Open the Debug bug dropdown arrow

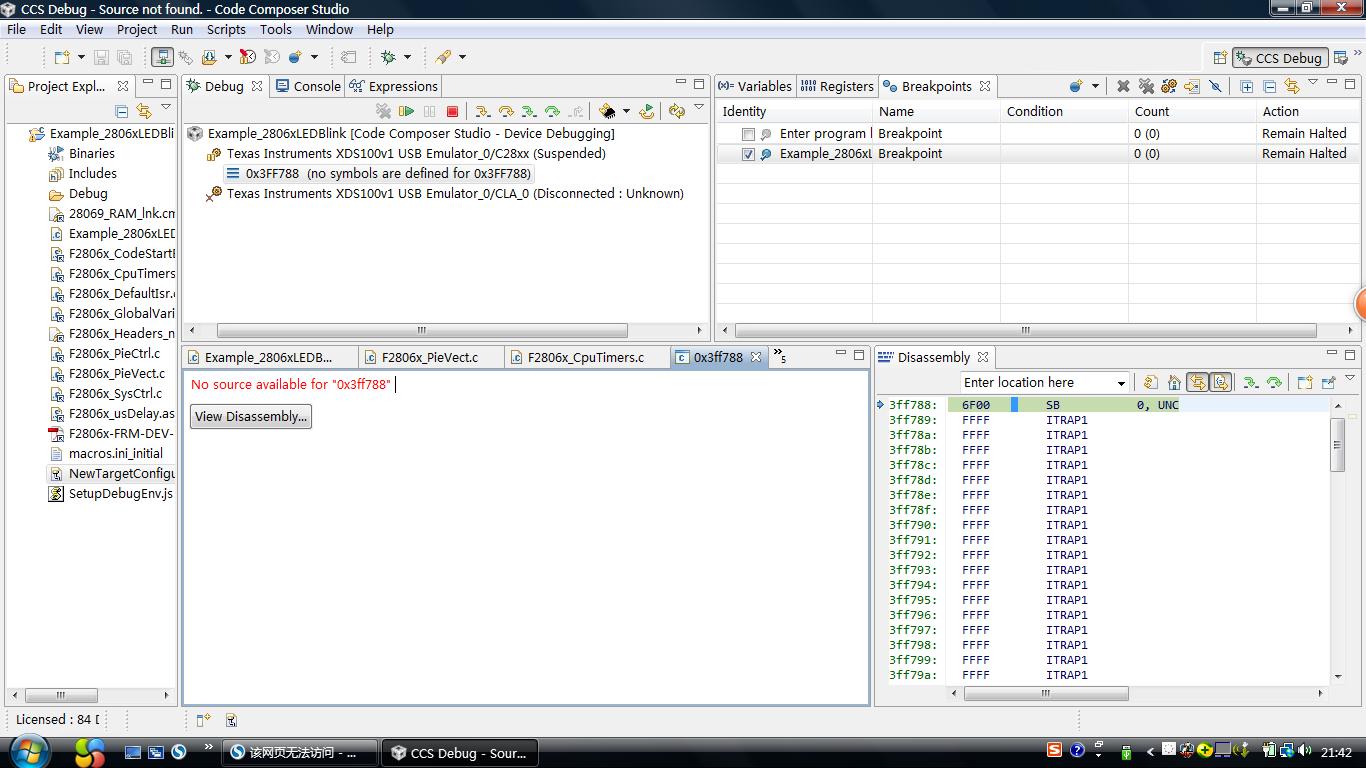coord(407,57)
